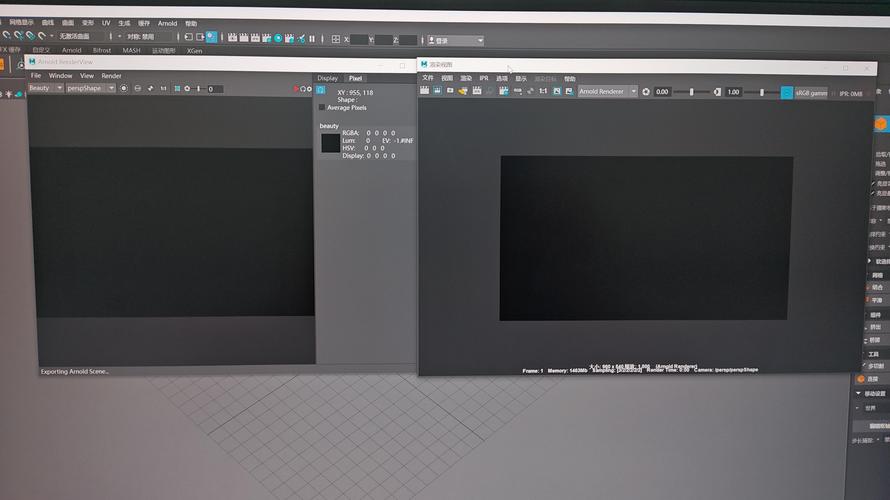Screen dimensions: 890x500
Task: Click the pause icon in Maya main toolbar
Action: point(312,39)
